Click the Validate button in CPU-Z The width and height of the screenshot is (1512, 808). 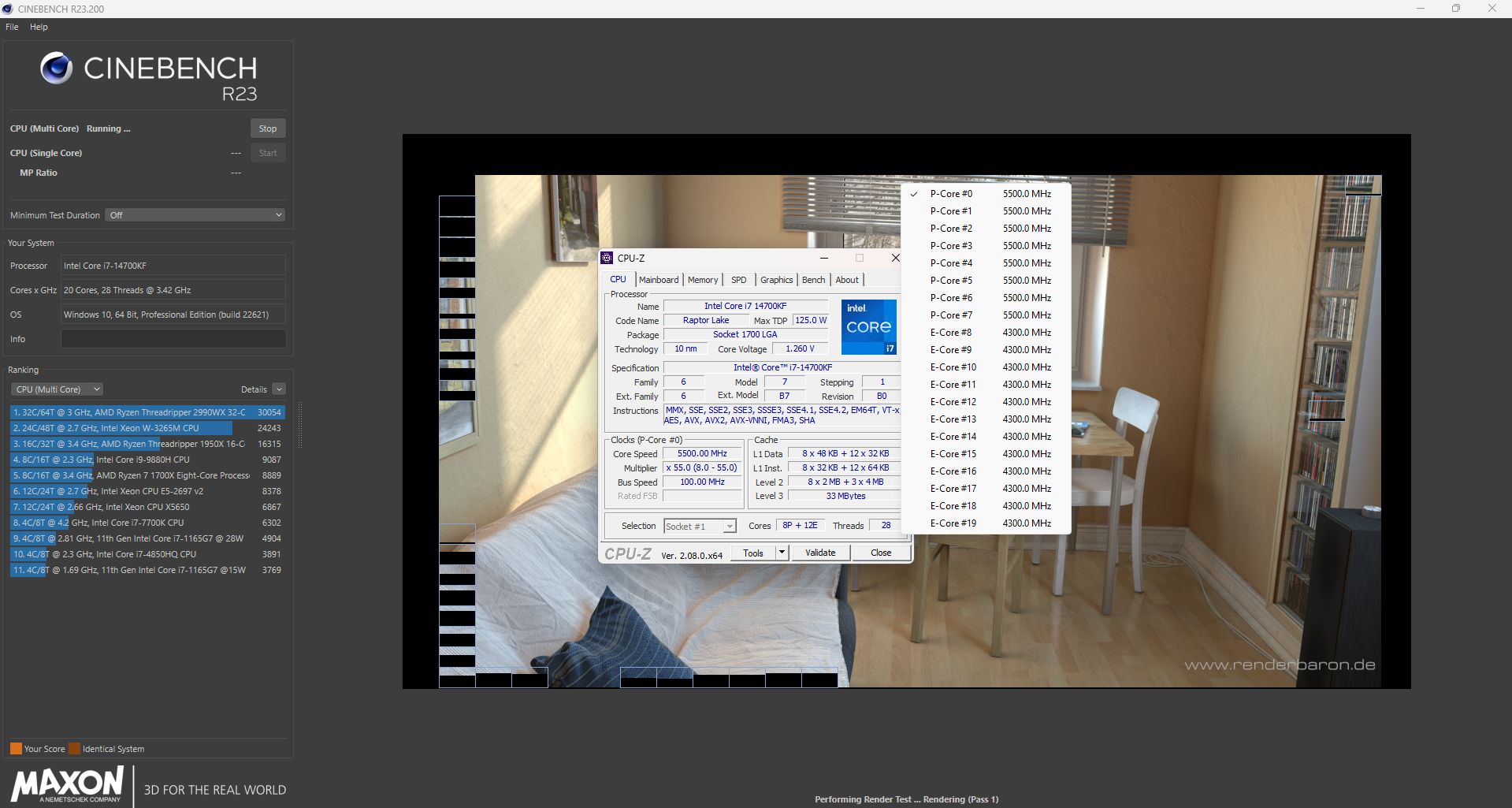click(820, 553)
